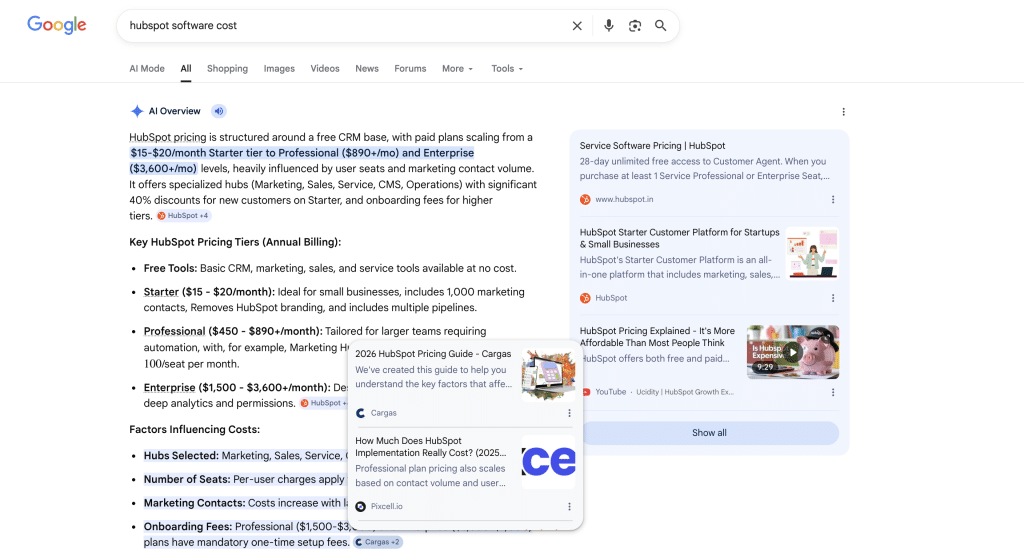The width and height of the screenshot is (1024, 556).
Task: Switch to Forums tab
Action: tap(410, 69)
